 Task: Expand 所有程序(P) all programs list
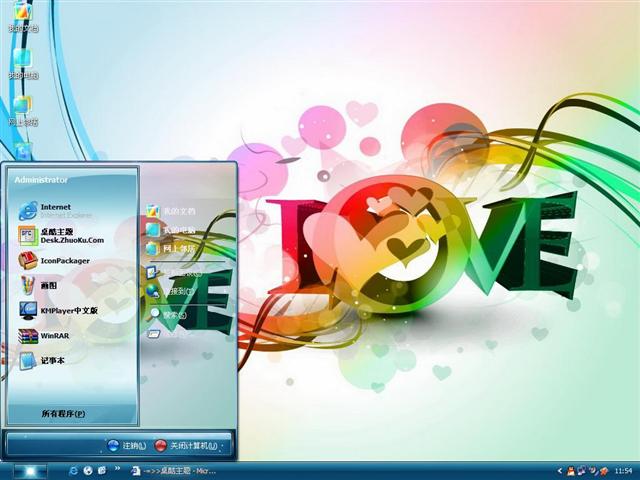pyautogui.click(x=63, y=413)
